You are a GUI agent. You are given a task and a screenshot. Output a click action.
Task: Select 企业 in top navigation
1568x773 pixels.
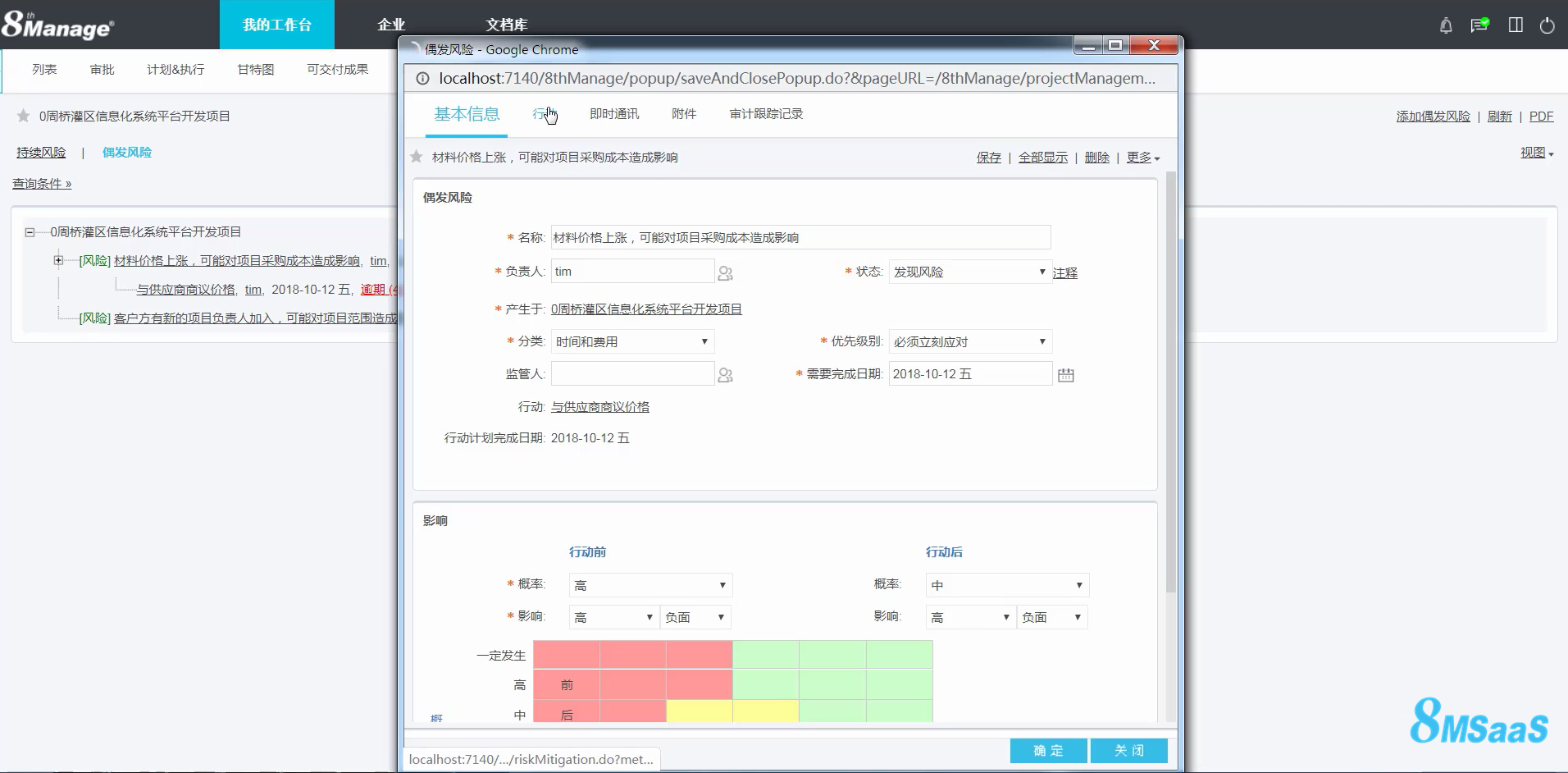point(391,25)
